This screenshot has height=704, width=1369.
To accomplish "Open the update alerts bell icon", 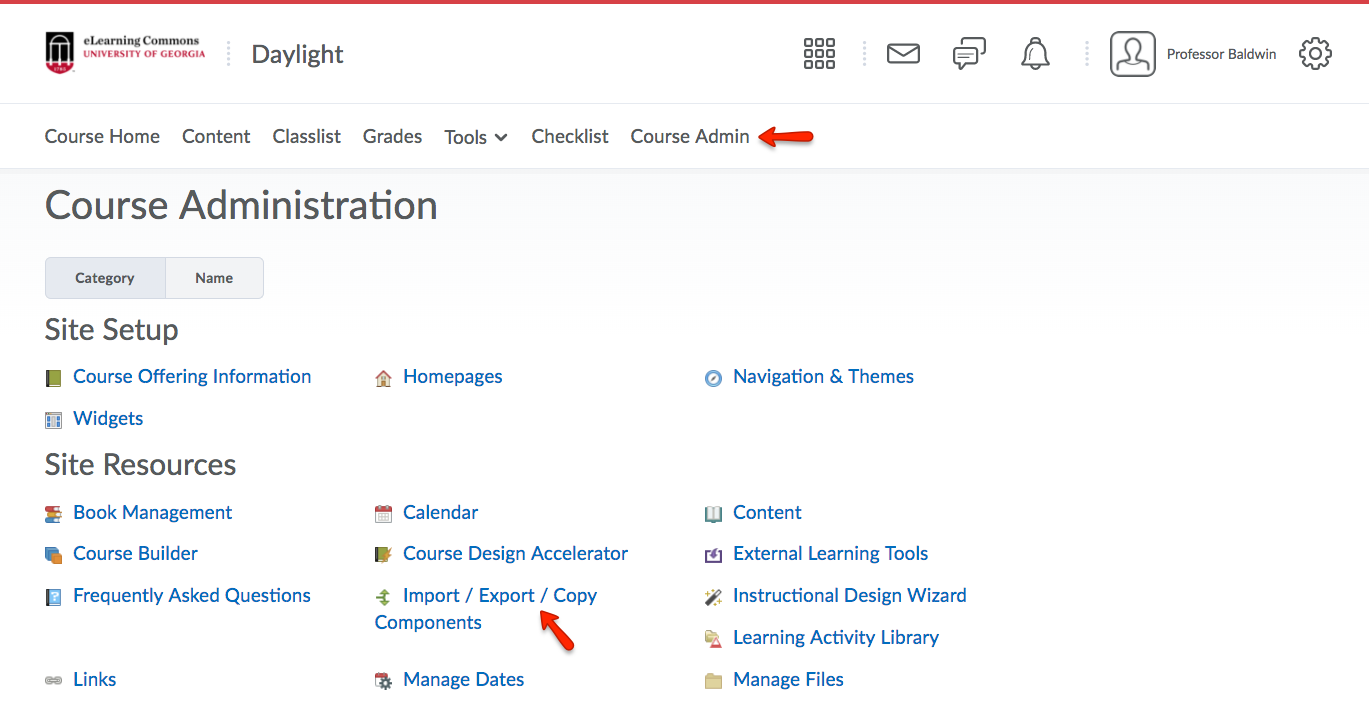I will pos(1035,54).
